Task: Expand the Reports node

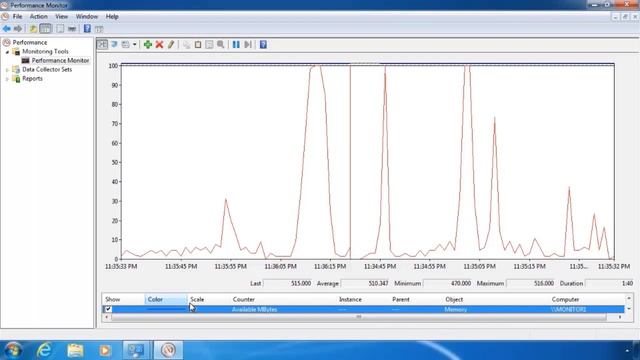Action: pos(7,79)
